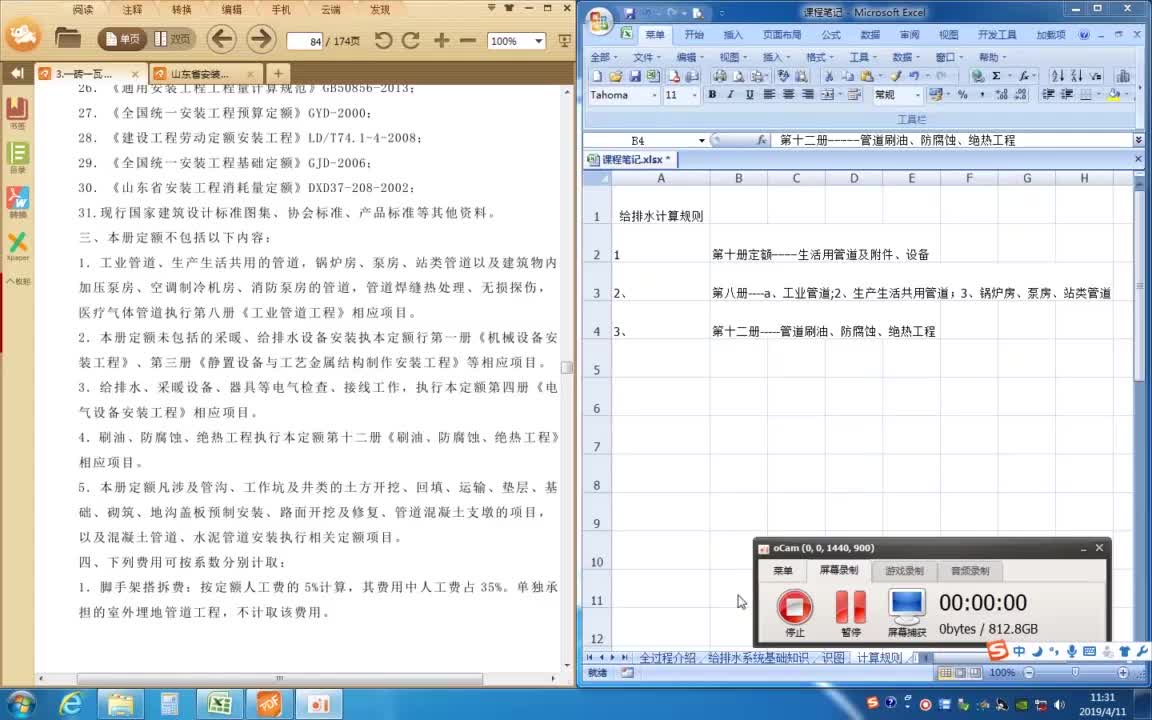
Task: Click zoom-in plus on Excel status bar
Action: [x=1123, y=673]
